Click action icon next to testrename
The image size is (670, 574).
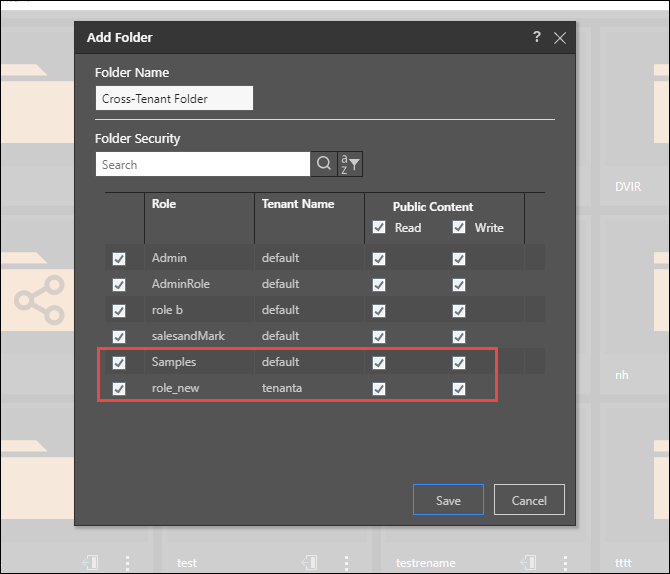click(x=527, y=562)
